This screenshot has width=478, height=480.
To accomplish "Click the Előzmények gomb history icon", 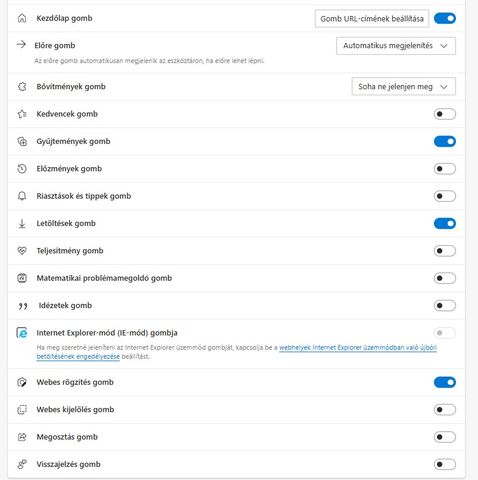I will tap(22, 169).
